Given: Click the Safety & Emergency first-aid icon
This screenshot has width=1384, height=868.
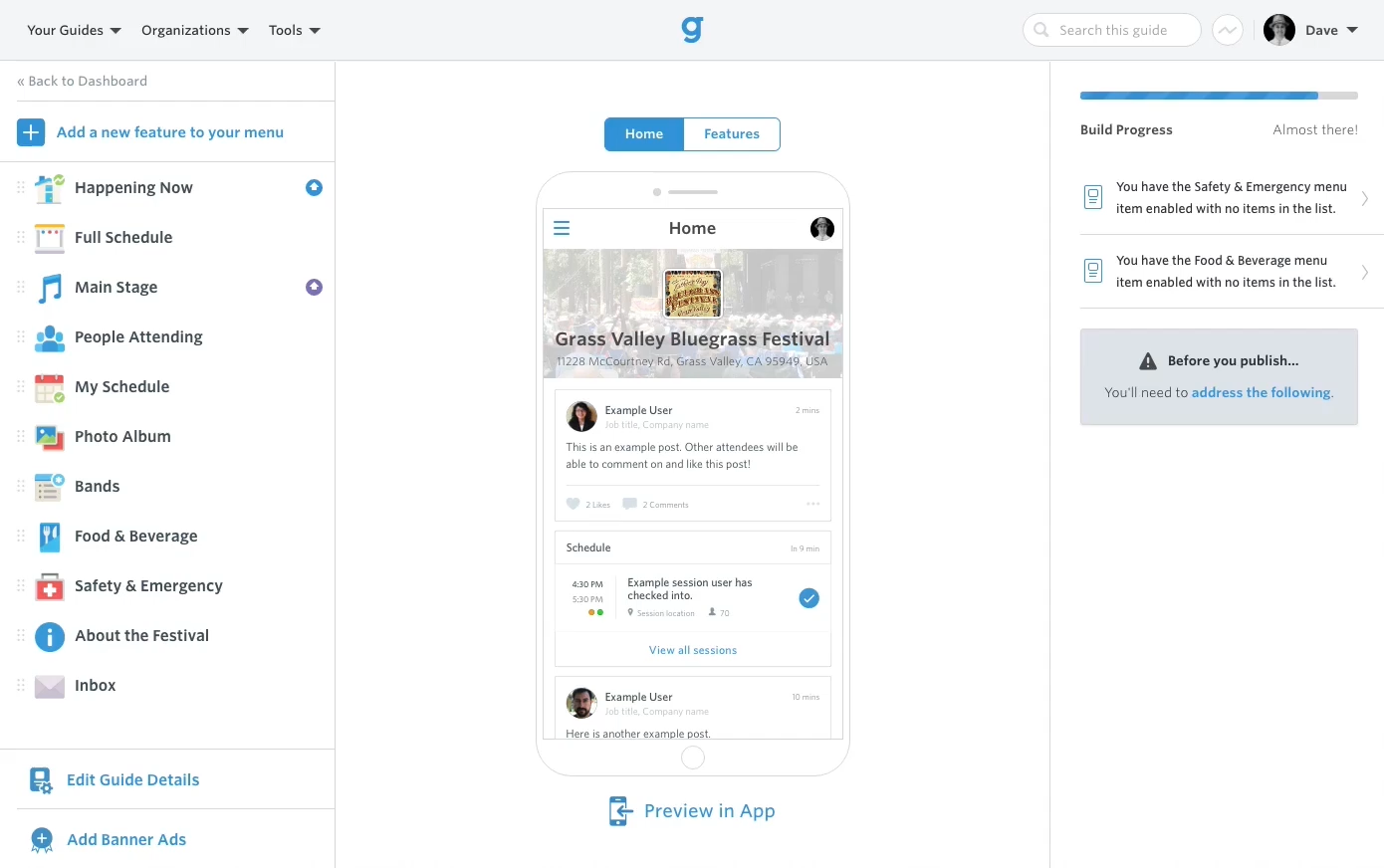Looking at the screenshot, I should coord(49,586).
